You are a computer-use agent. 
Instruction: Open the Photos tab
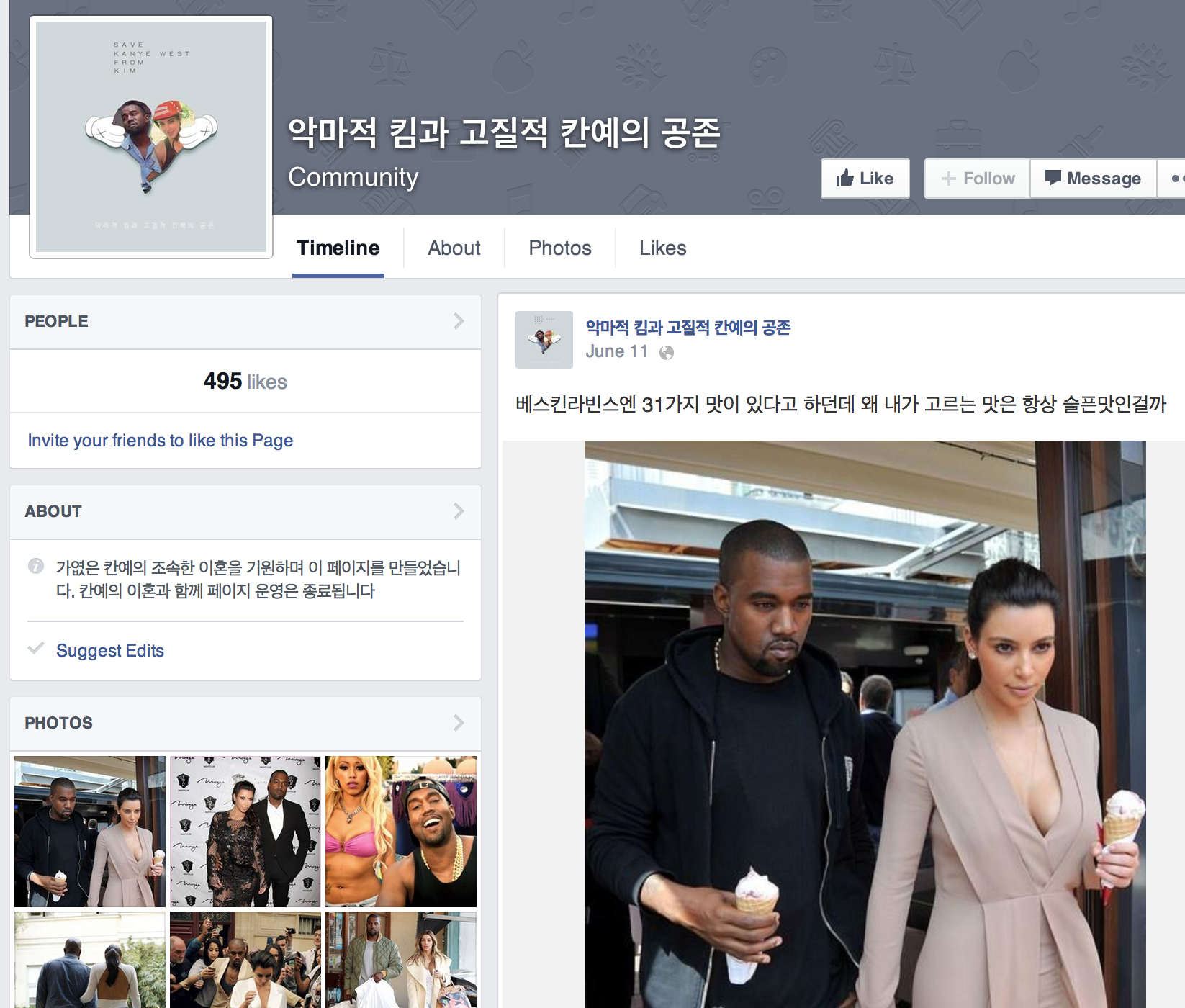coord(560,248)
